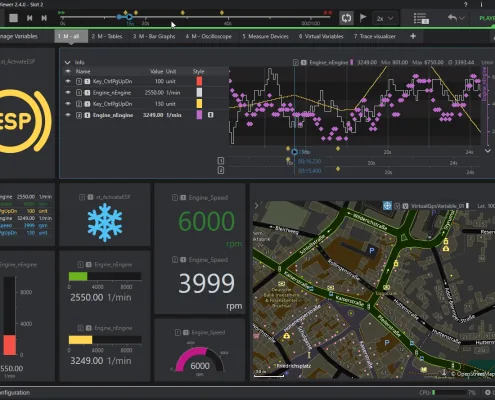The width and height of the screenshot is (495, 400).
Task: Set a flag marker with the flag icon
Action: point(363,18)
